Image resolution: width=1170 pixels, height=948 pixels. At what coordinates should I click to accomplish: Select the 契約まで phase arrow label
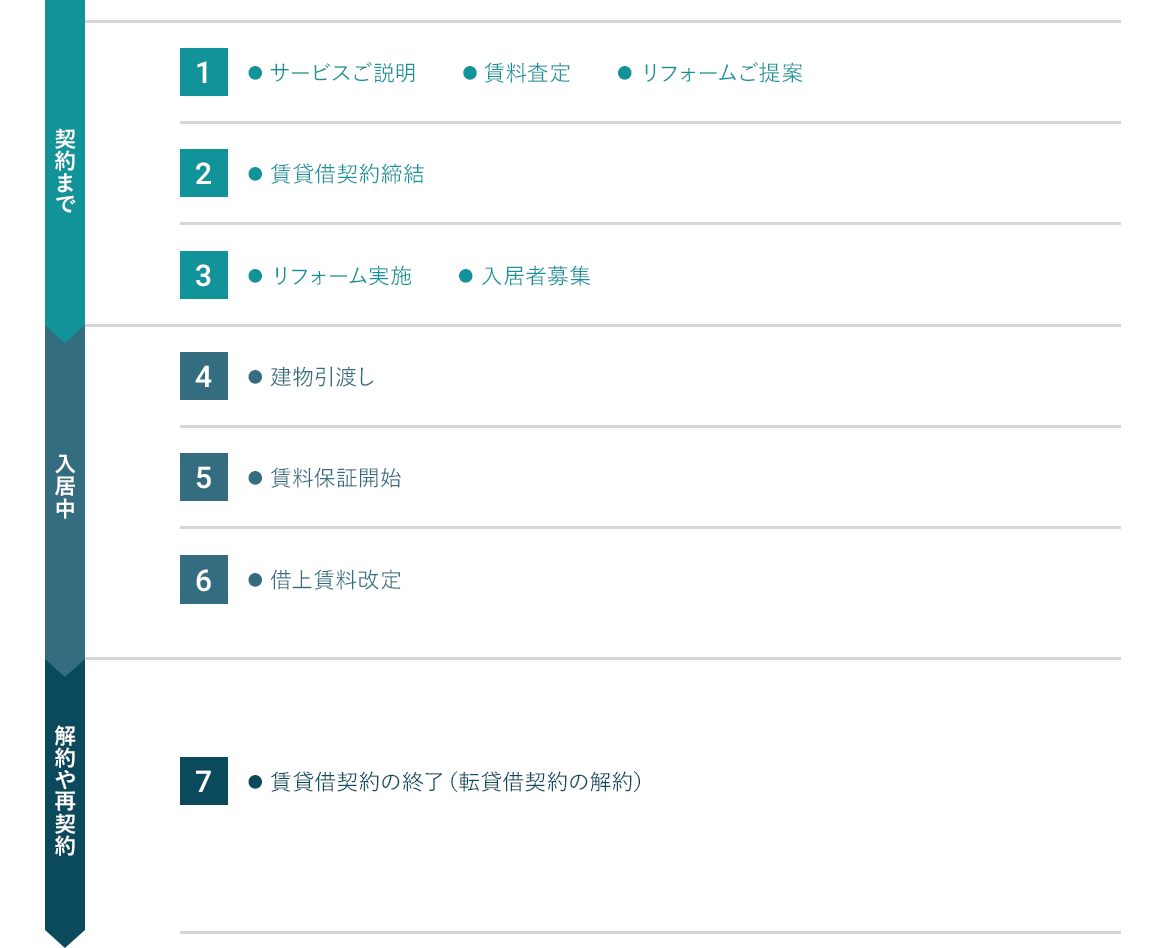pos(65,170)
